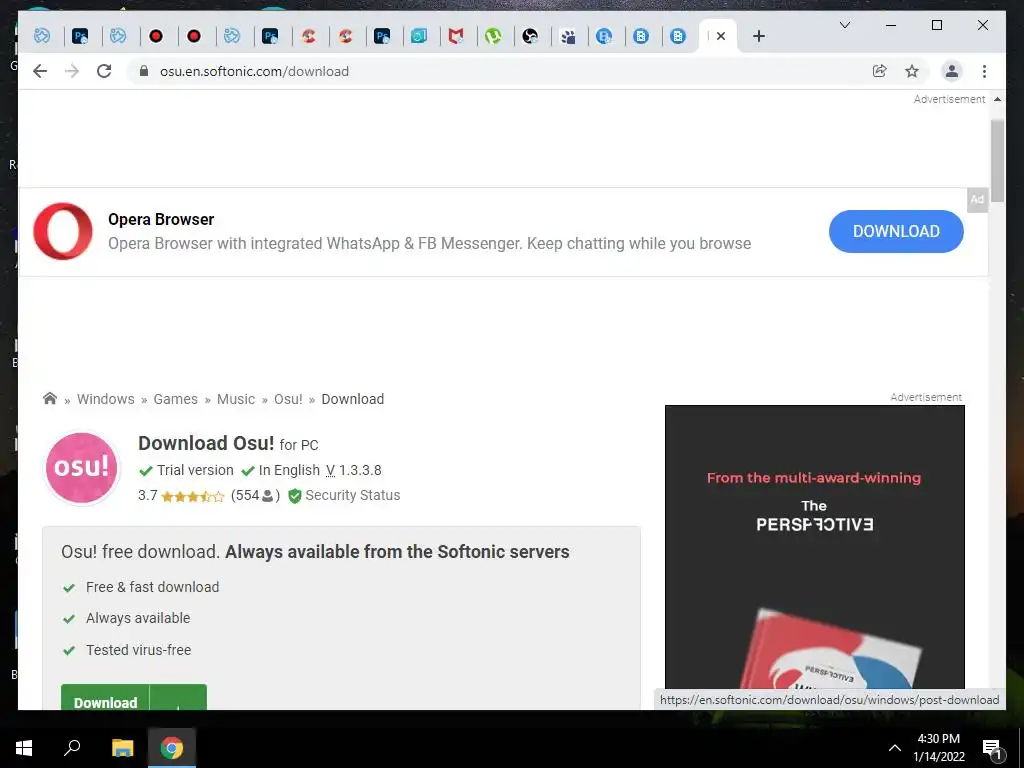Click 'In English' label
Image resolution: width=1024 pixels, height=768 pixels.
[x=289, y=470]
